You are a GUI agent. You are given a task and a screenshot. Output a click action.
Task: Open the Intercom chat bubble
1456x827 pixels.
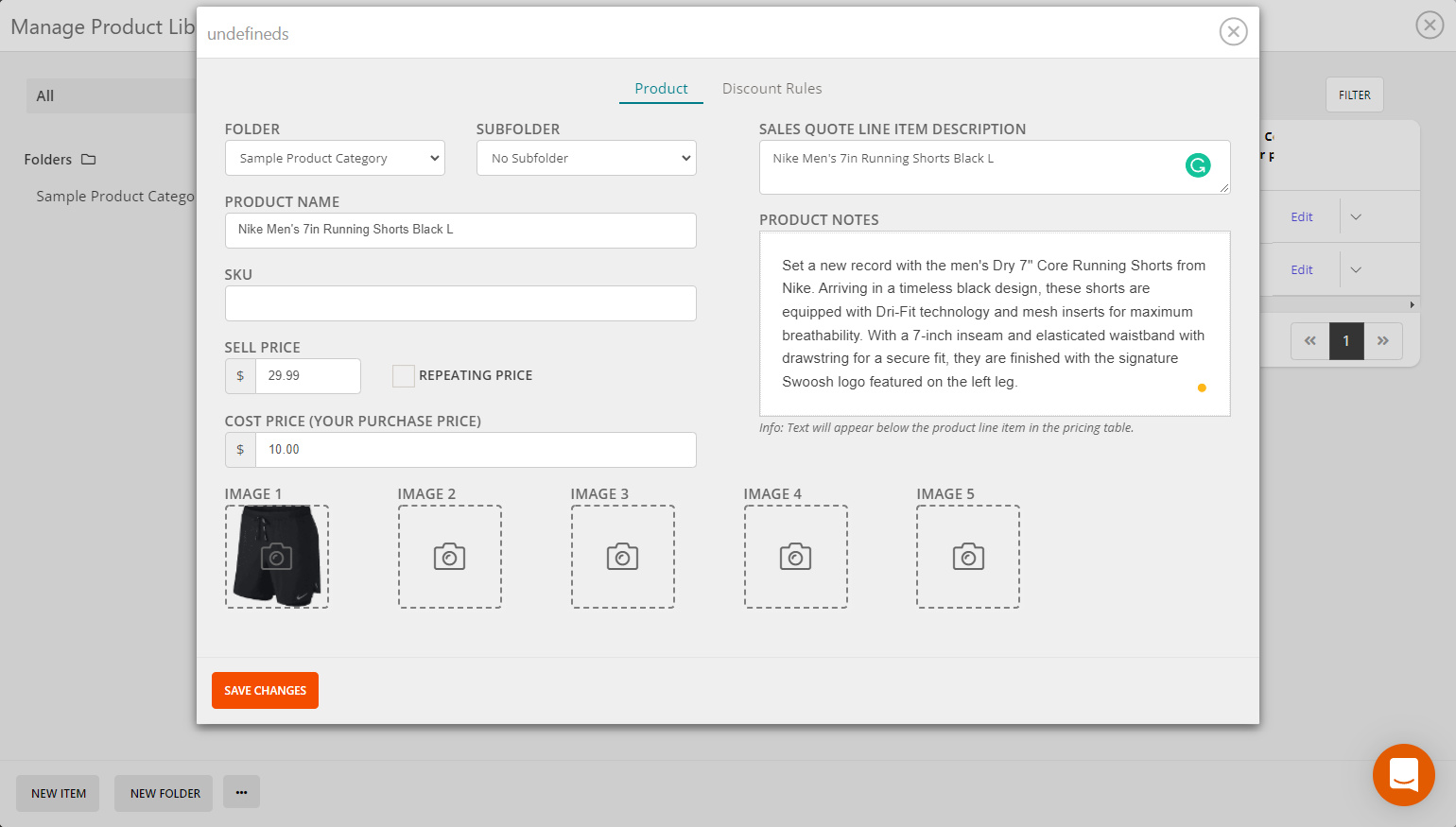(x=1403, y=775)
